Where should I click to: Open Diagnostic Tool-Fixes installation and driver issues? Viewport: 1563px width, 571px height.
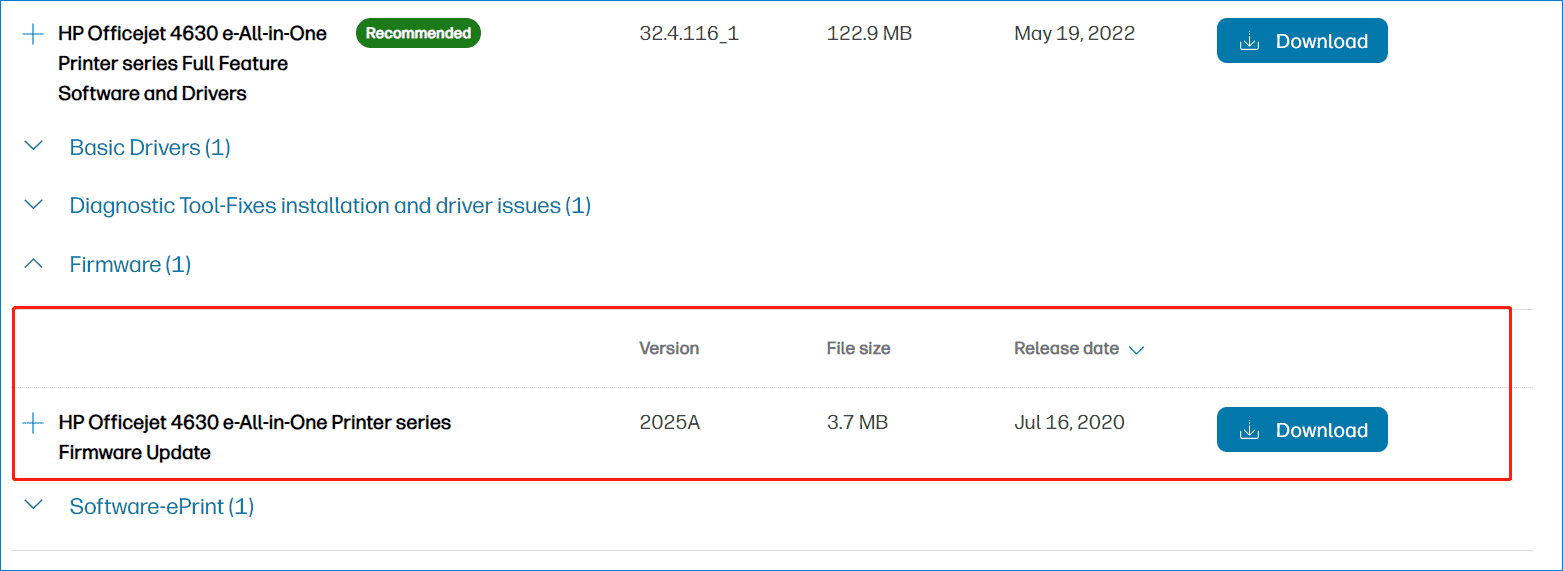pyautogui.click(x=330, y=206)
